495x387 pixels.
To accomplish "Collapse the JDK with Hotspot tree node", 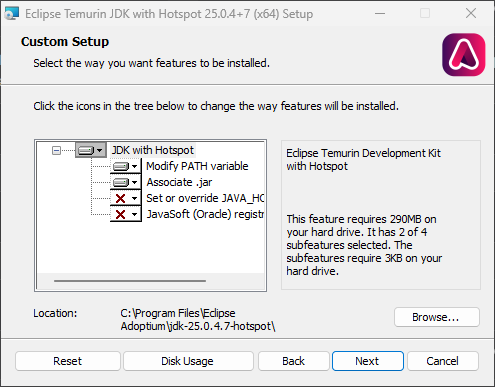I will tap(56, 151).
